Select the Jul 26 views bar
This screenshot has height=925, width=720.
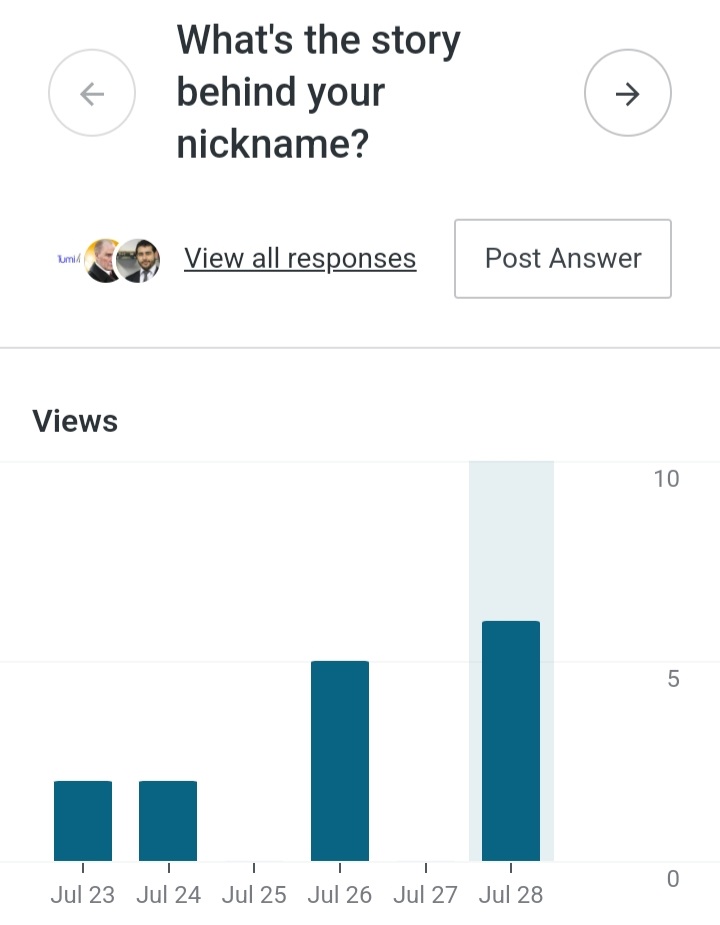[340, 760]
